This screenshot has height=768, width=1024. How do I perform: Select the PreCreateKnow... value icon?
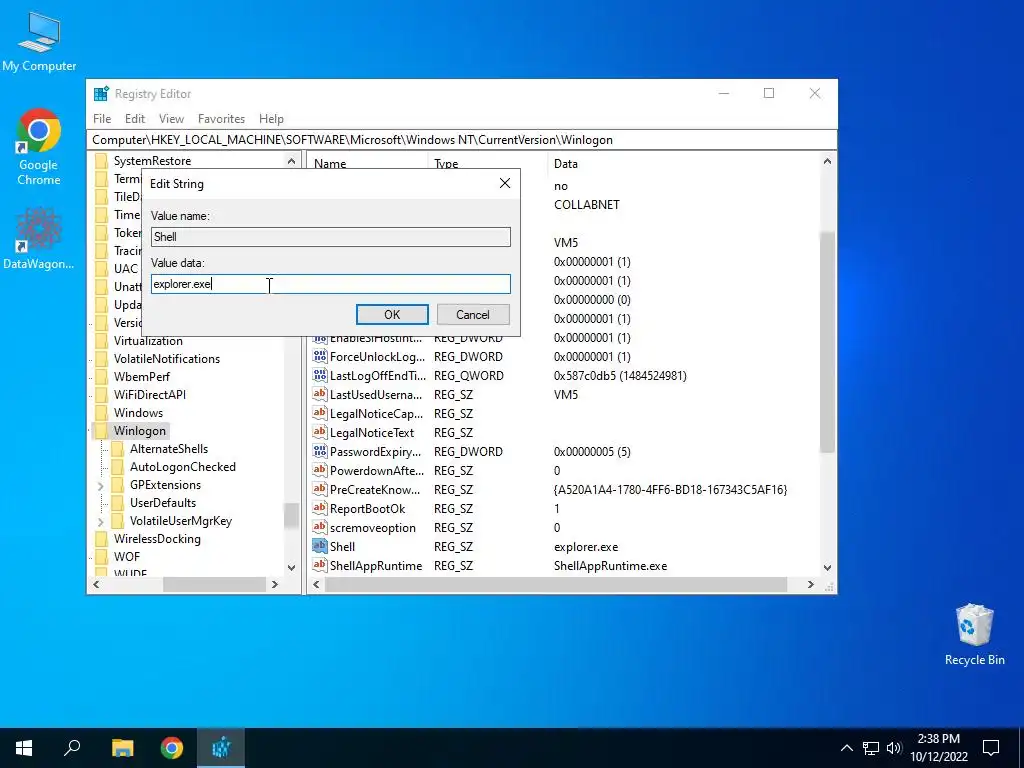(319, 489)
